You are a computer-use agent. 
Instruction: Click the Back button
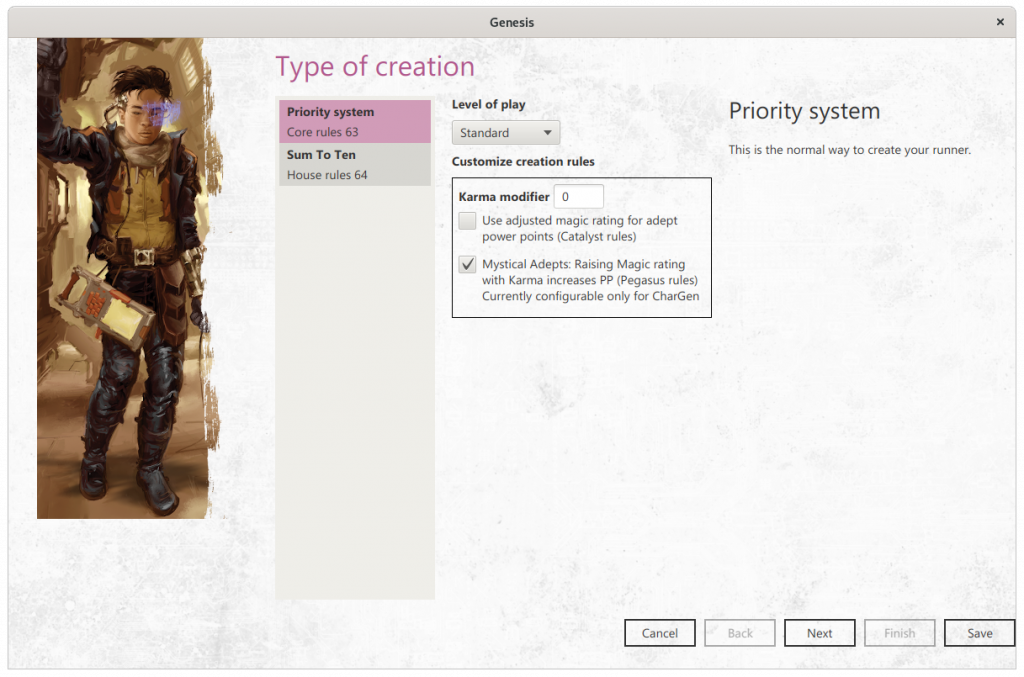tap(740, 633)
